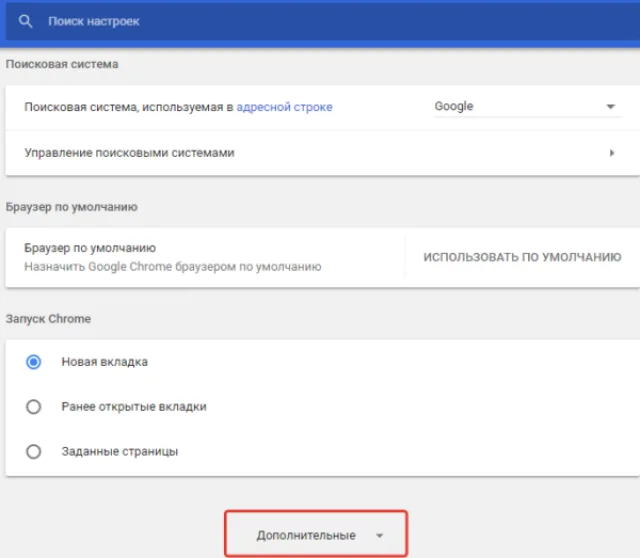640x558 pixels.
Task: Click the magnifier search icon
Action: coord(25,21)
